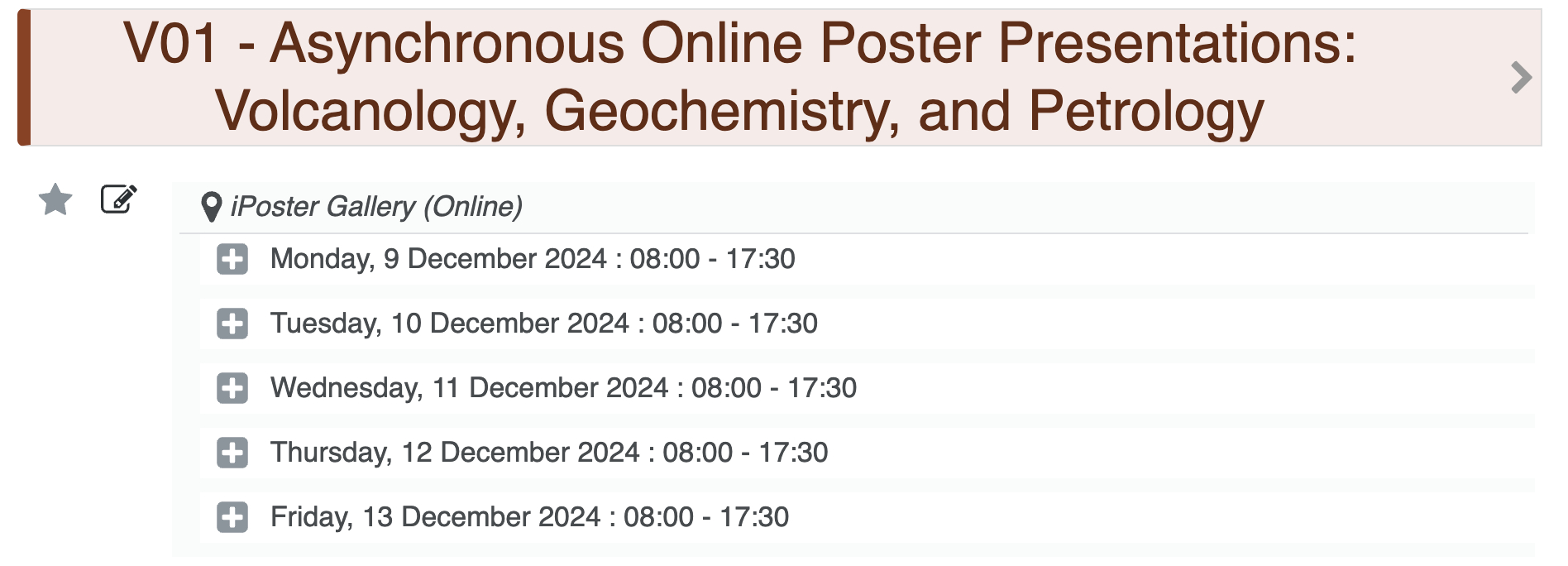Expand Wednesday, 11 December with plus icon
This screenshot has height=566, width=1568.
(x=232, y=388)
